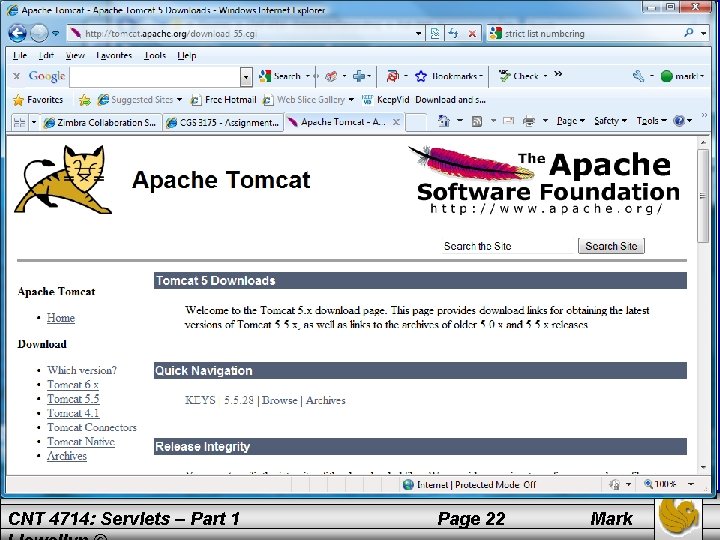The width and height of the screenshot is (720, 540).
Task: Click the Add to Favorites Bar icon
Action: 84,100
